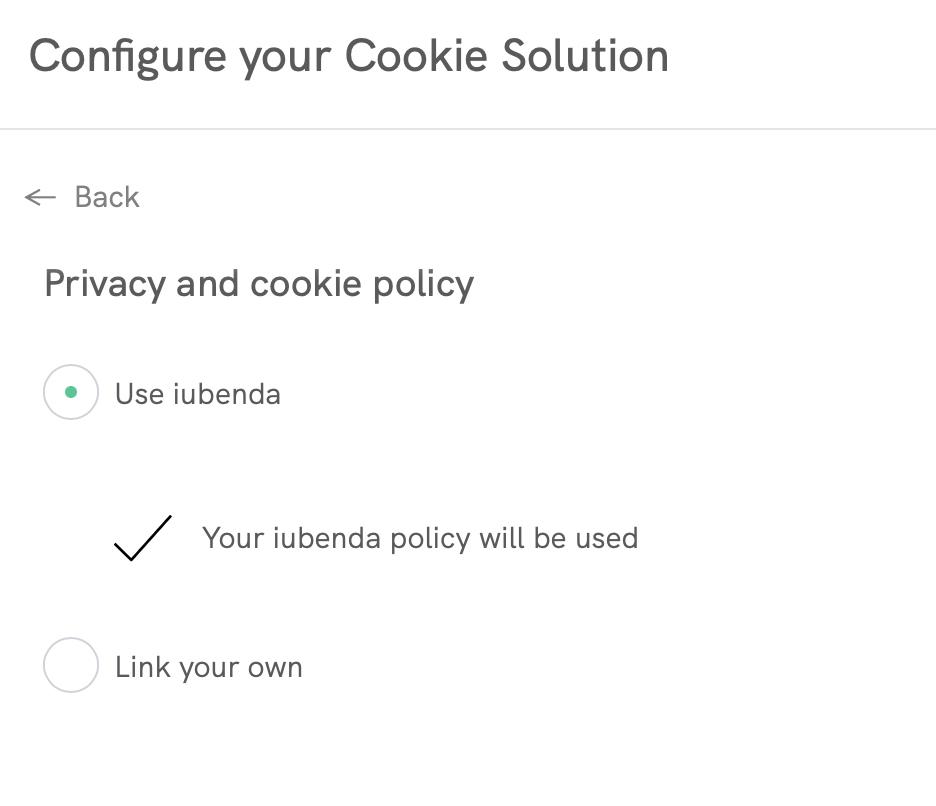The image size is (936, 806).
Task: Click the black checkmark icon
Action: coord(143,538)
